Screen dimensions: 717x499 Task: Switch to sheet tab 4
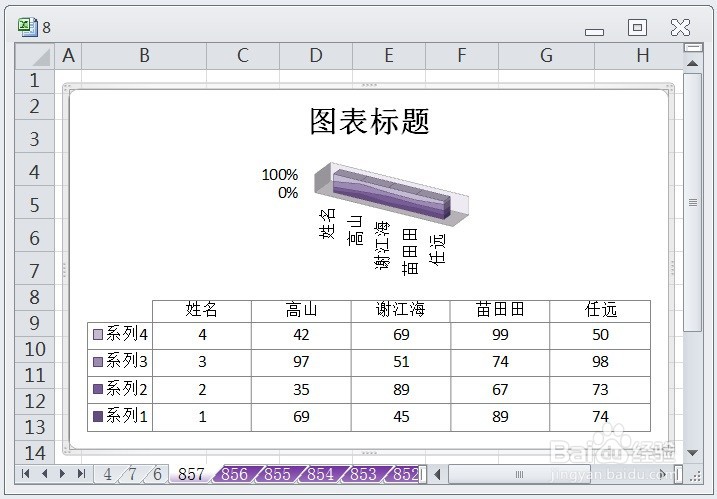pyautogui.click(x=107, y=474)
